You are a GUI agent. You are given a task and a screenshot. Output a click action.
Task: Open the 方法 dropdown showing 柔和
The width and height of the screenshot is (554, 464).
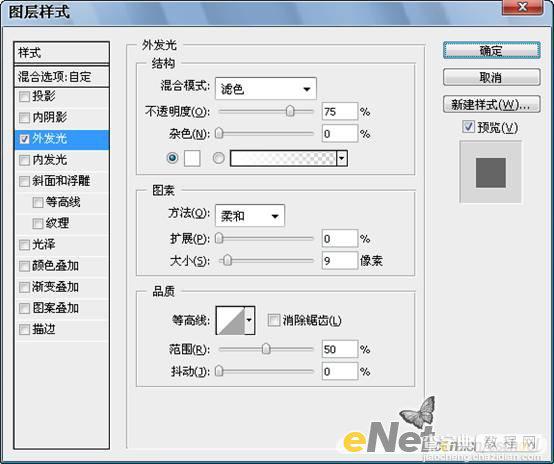point(250,216)
